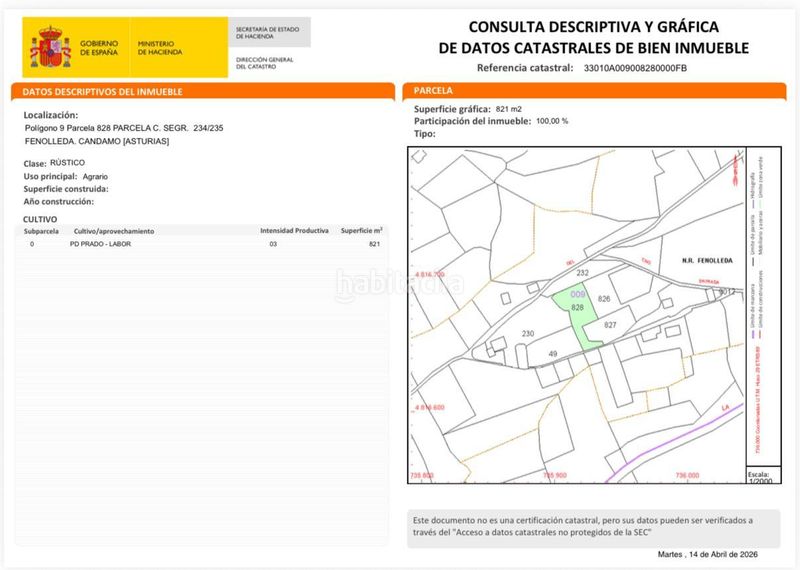Viewport: 800px width, 570px height.
Task: Click the 'Subparcela' column header
Action: coord(41,231)
